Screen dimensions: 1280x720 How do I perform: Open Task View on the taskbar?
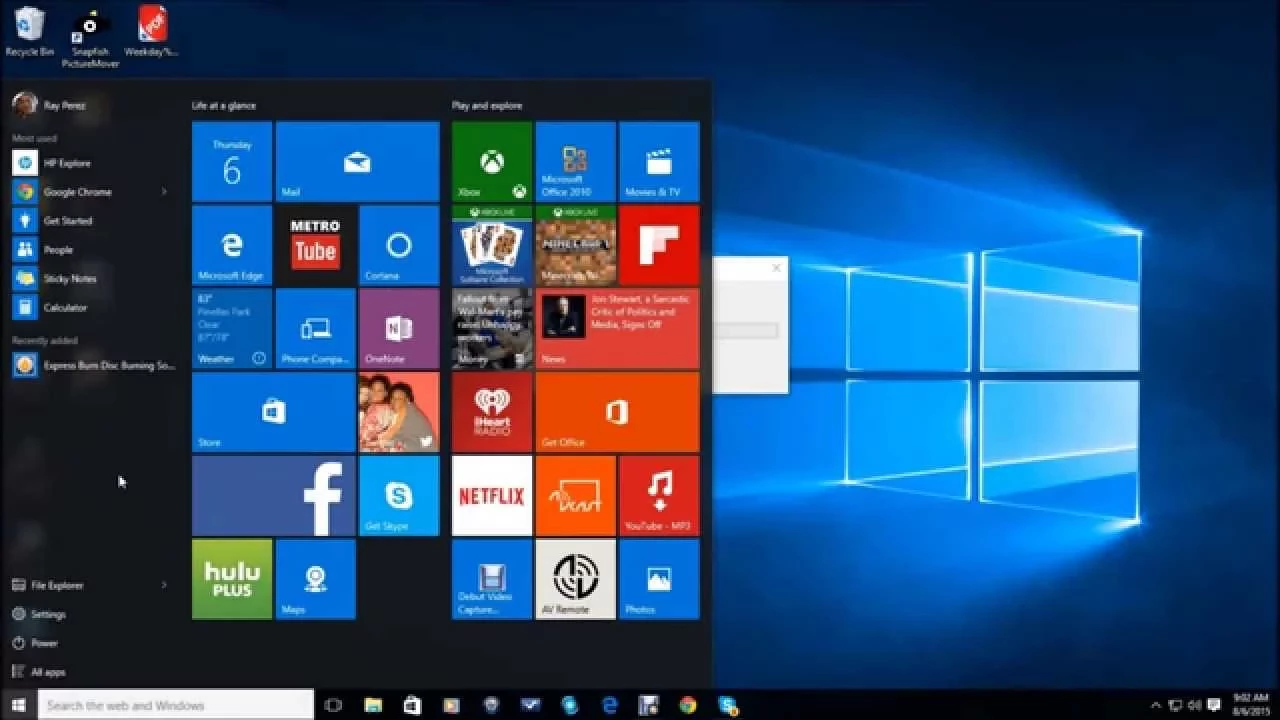[334, 705]
